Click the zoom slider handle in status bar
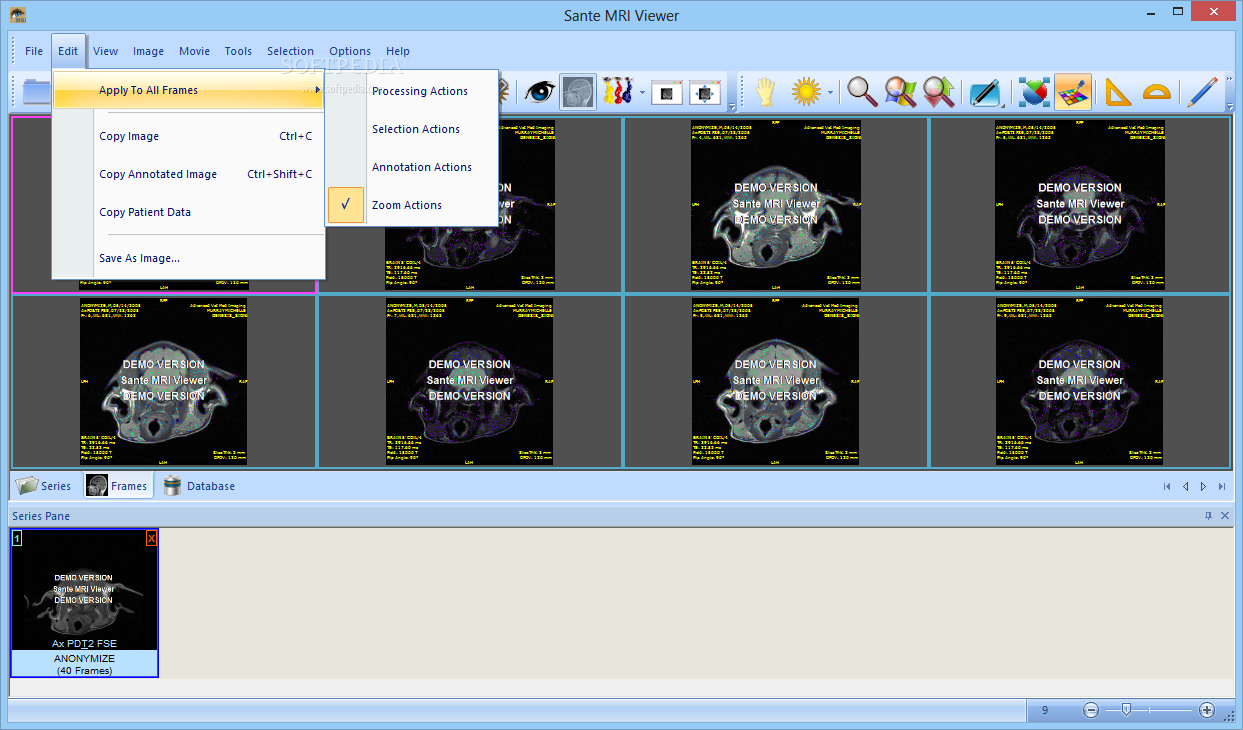1243x730 pixels. 1126,709
